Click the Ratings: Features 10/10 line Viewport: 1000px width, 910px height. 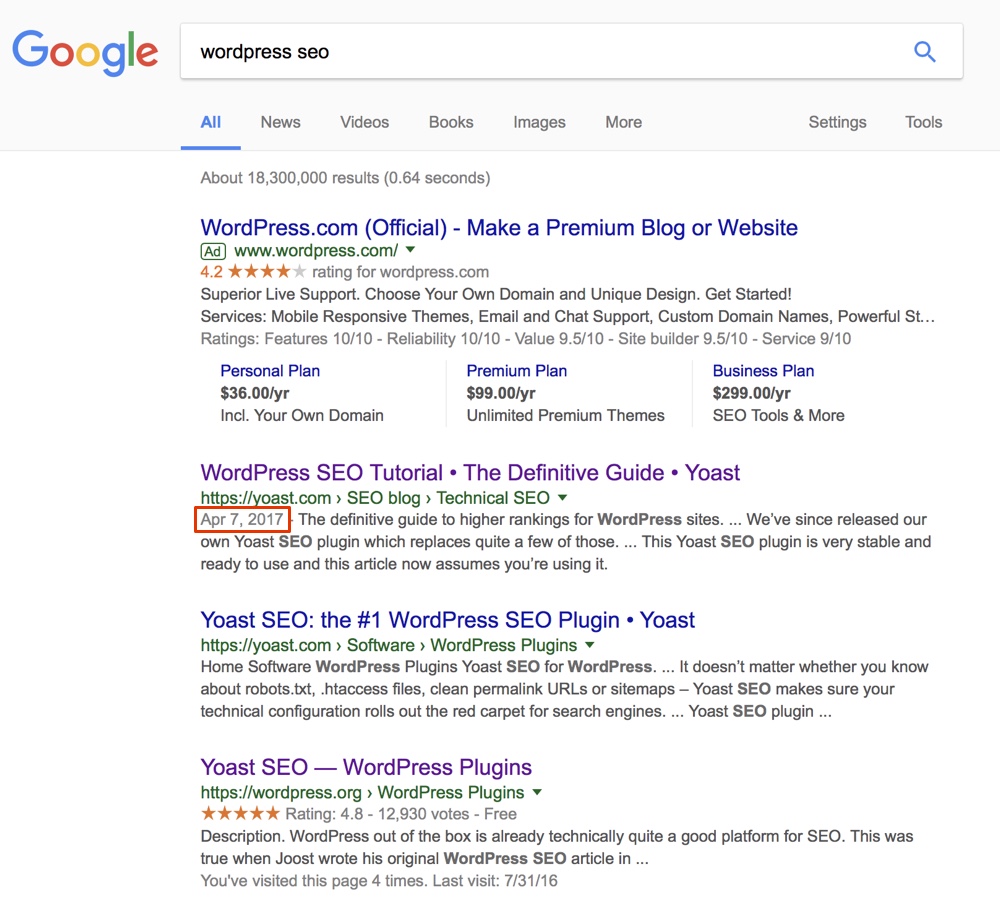526,339
